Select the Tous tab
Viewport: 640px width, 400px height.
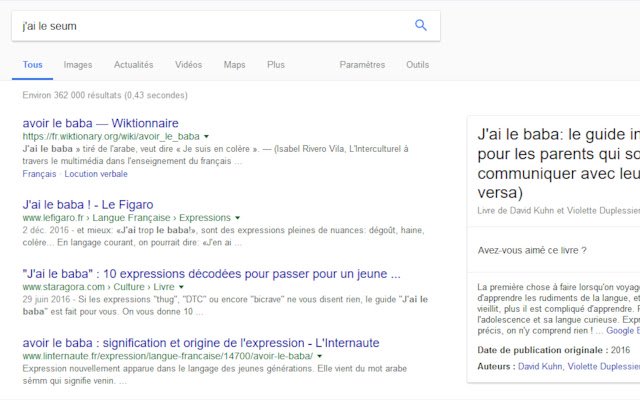click(33, 64)
